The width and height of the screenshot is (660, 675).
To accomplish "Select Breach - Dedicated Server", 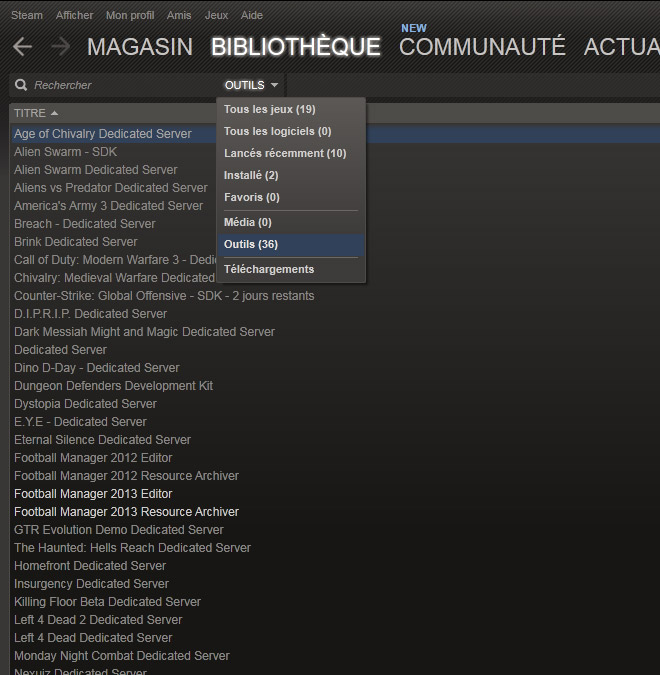I will point(85,224).
